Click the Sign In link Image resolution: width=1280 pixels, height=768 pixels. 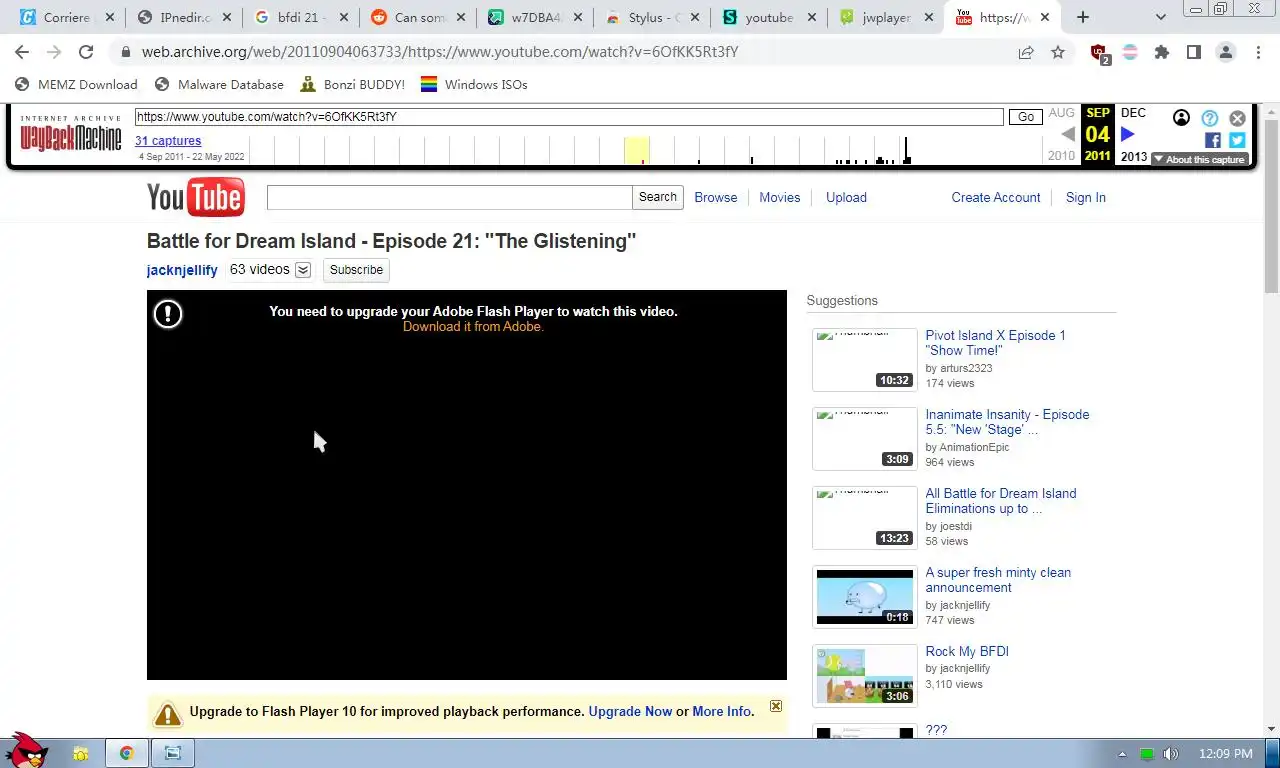(1086, 197)
